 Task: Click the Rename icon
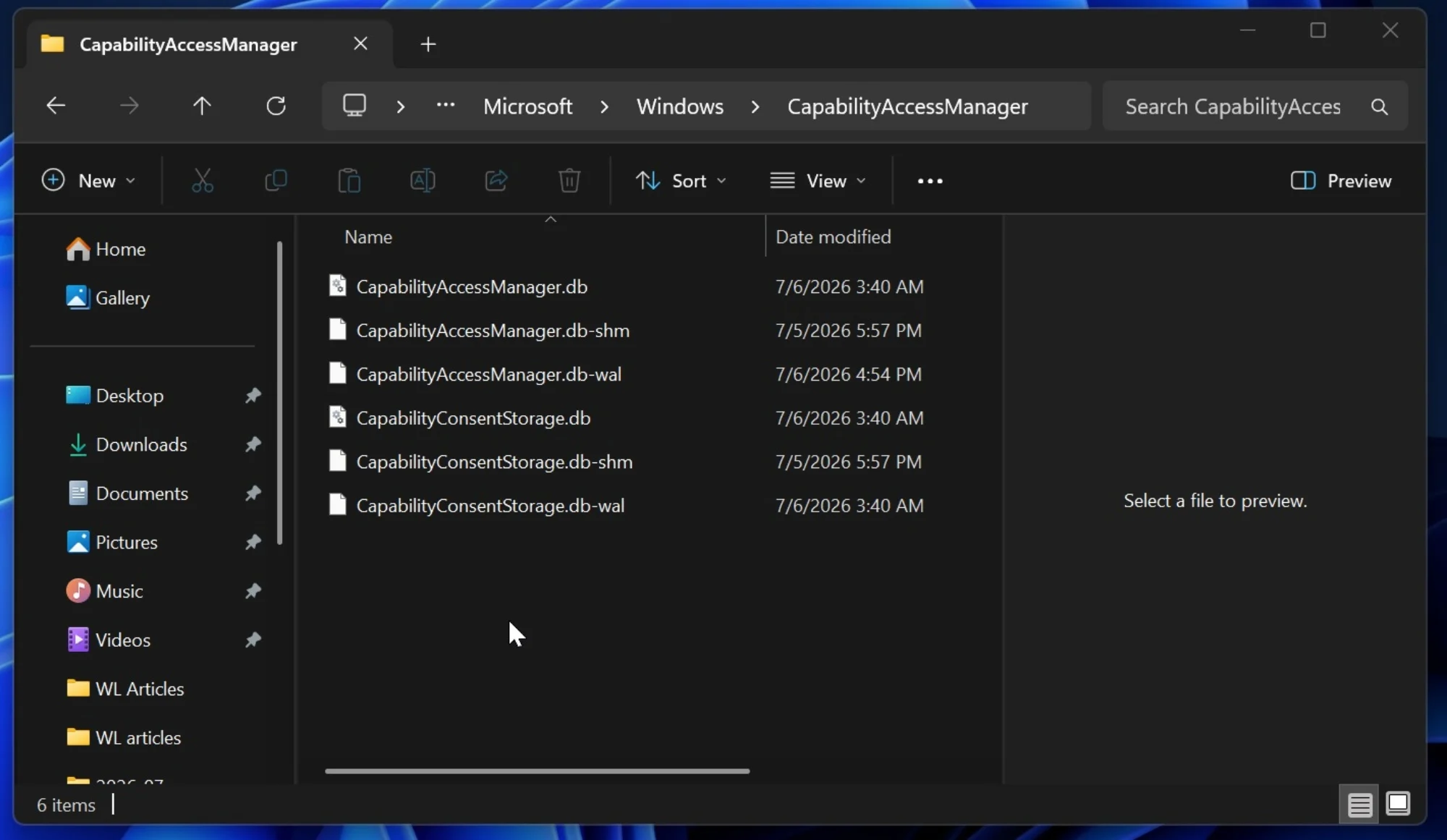click(423, 180)
